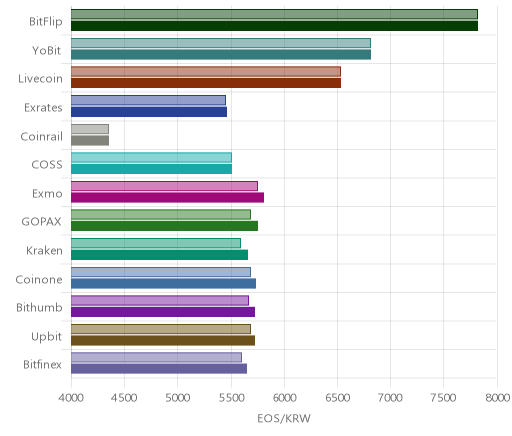The image size is (512, 436).
Task: Click the dark teal YoBit bar
Action: click(221, 54)
